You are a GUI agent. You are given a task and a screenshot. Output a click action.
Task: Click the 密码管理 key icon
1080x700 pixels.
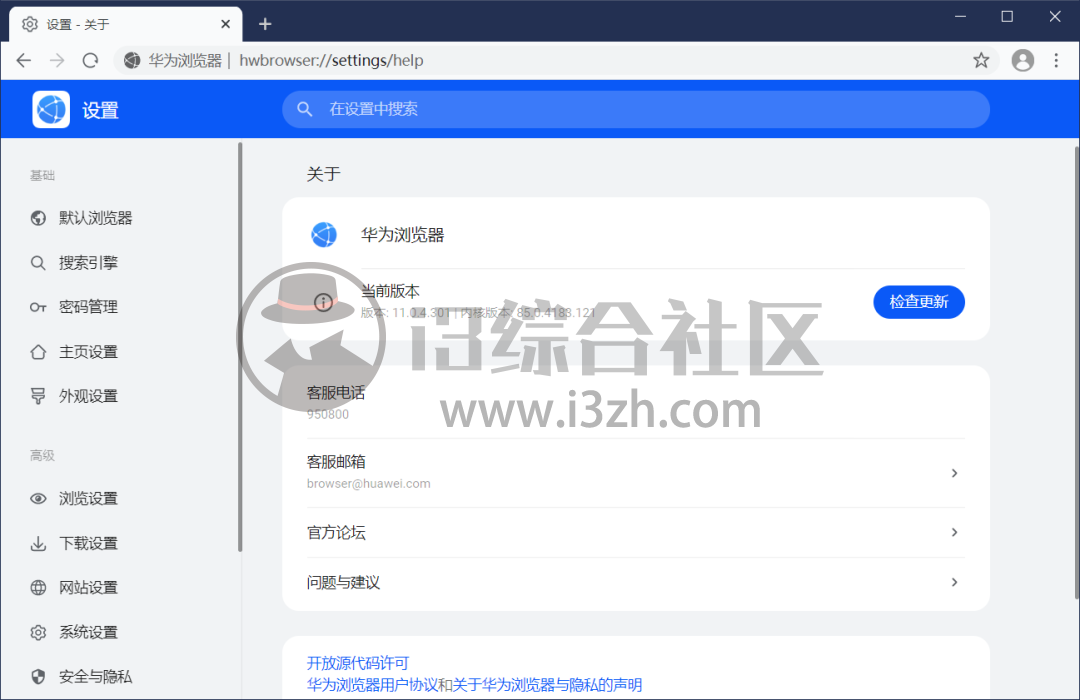[x=38, y=307]
